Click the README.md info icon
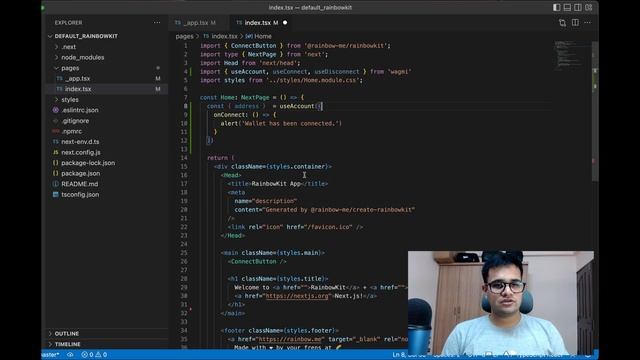Screen dimensions: 640x360 point(56,184)
